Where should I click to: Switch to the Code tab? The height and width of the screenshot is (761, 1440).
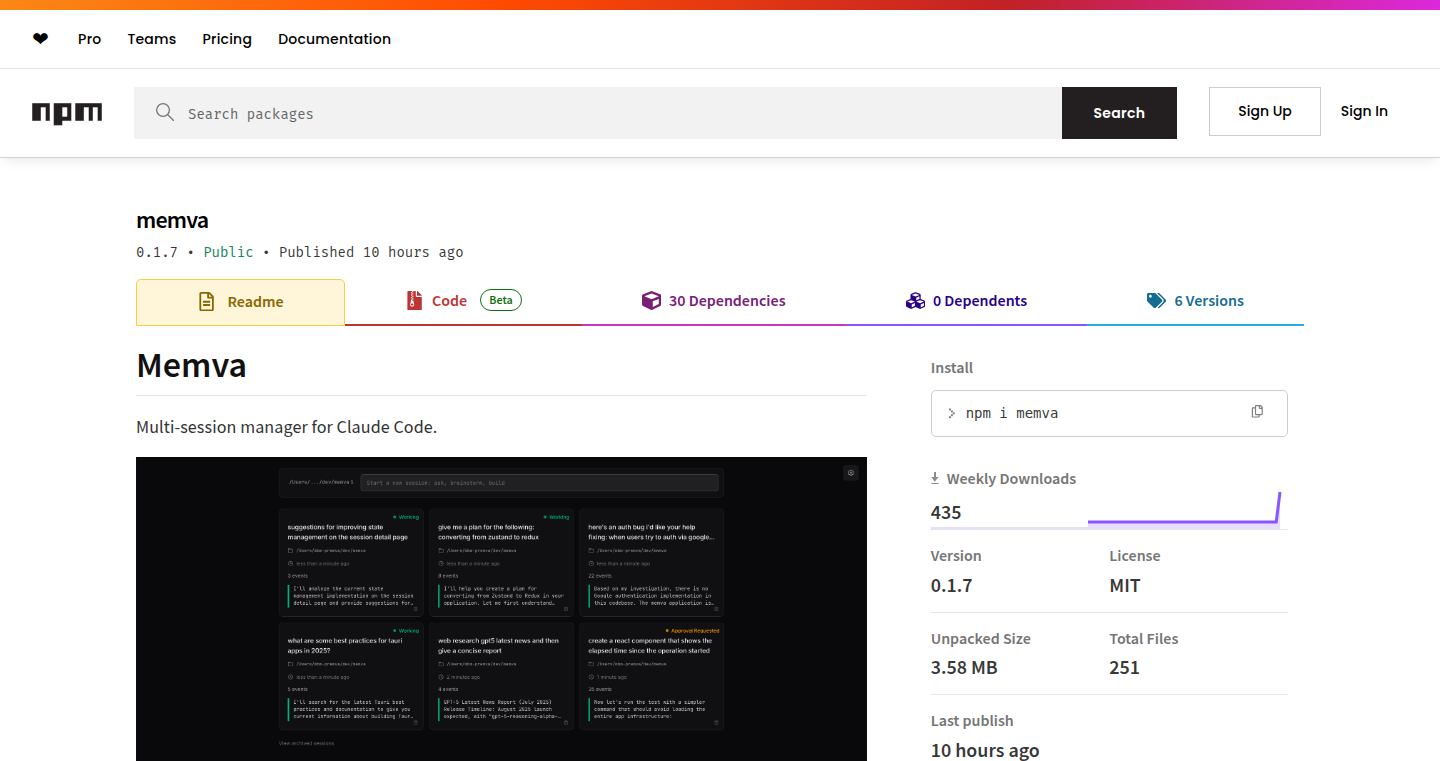point(463,301)
